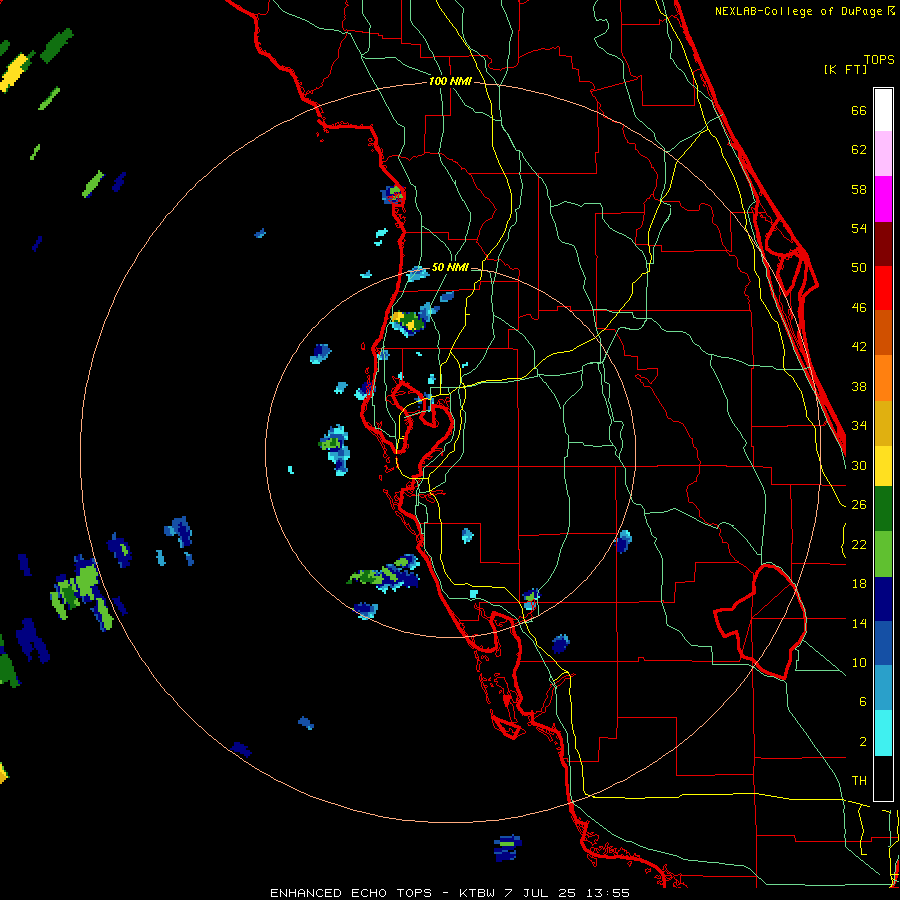This screenshot has height=900, width=900.
Task: Select the cyan swatch between 6 and 2
Action: (x=883, y=734)
